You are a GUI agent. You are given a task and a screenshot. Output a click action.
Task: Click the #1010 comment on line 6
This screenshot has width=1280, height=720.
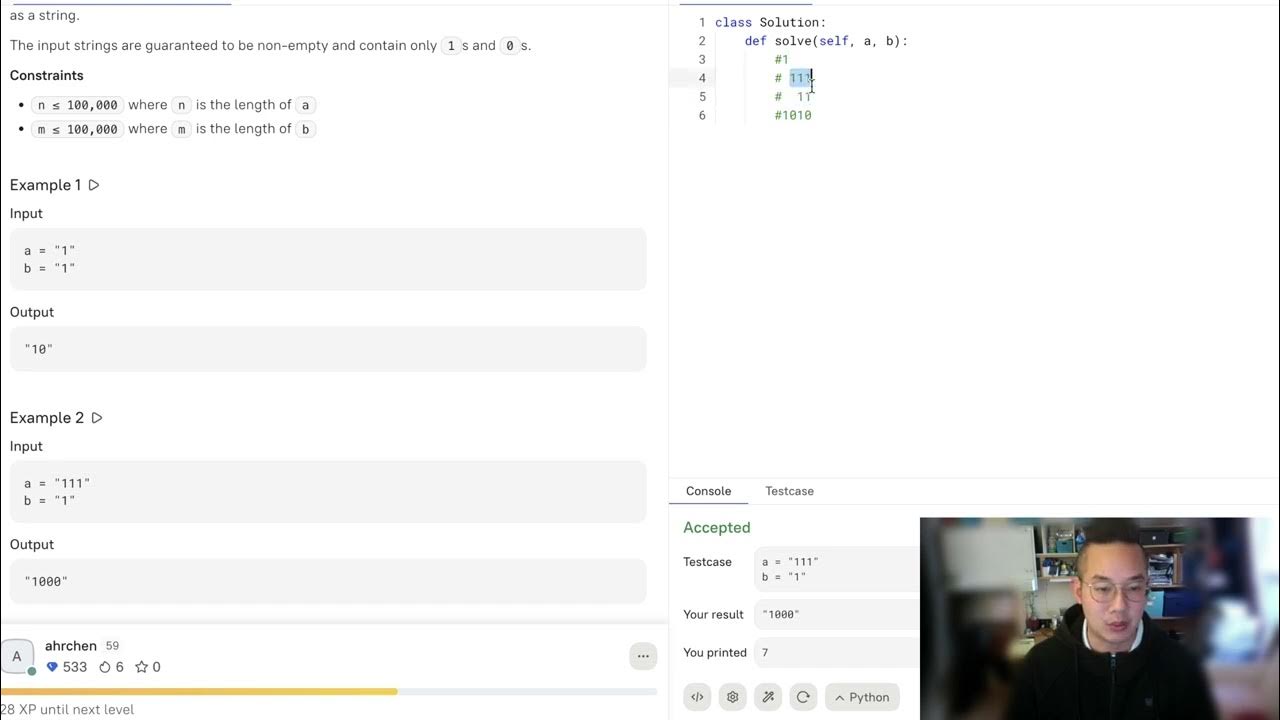[793, 116]
